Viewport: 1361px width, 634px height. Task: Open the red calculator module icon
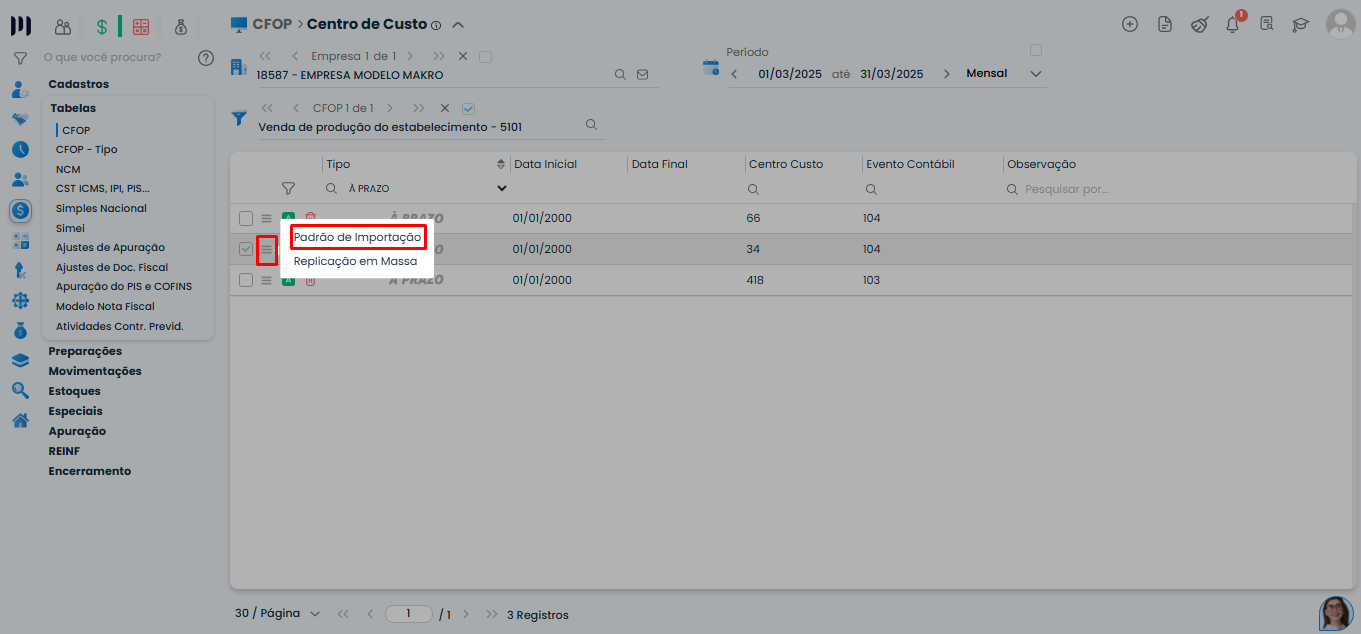tap(141, 27)
